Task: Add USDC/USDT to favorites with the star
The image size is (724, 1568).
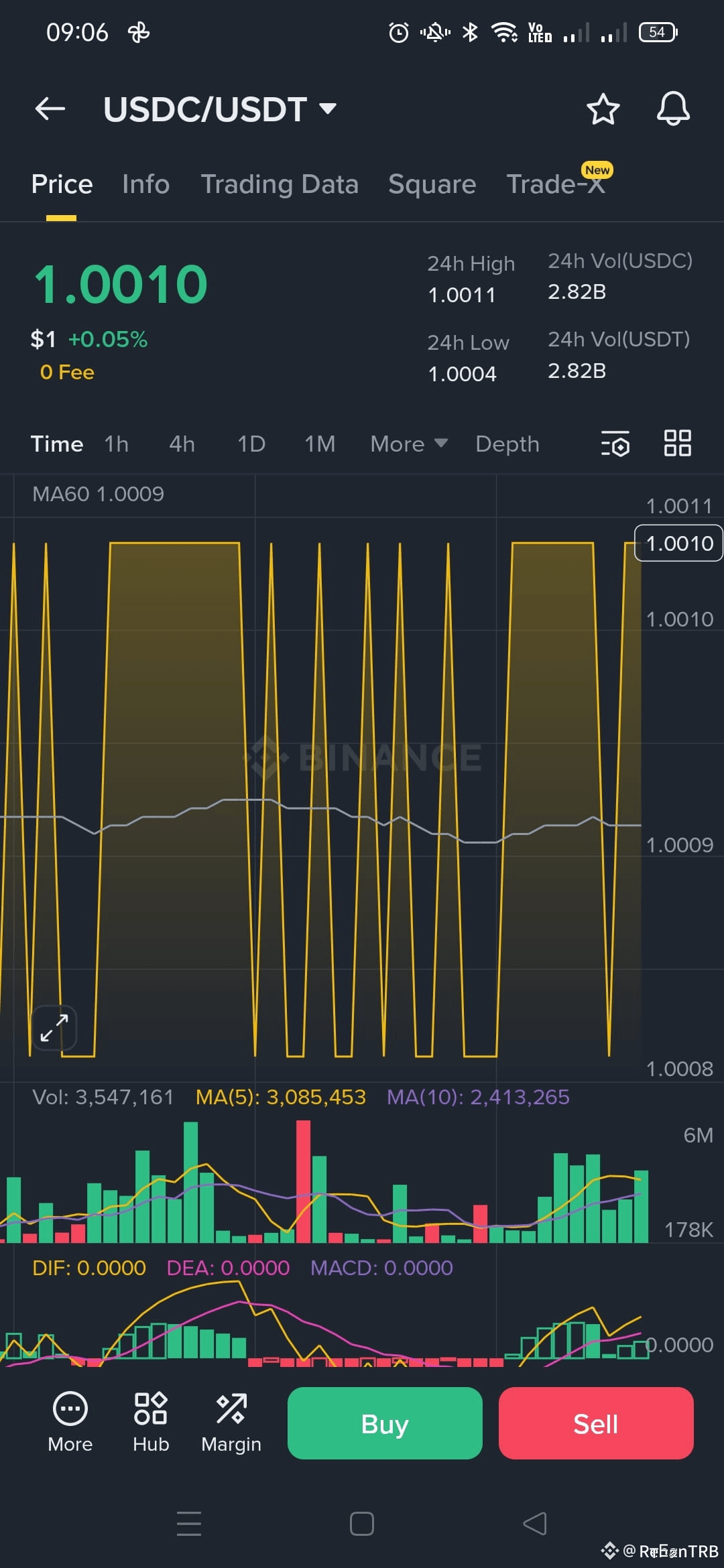Action: (603, 109)
